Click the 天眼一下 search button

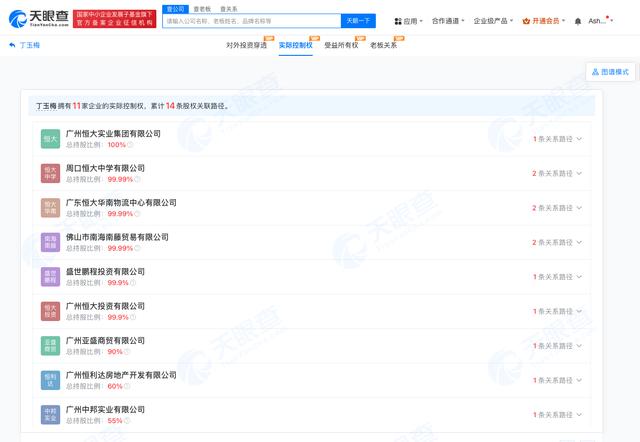tap(358, 21)
